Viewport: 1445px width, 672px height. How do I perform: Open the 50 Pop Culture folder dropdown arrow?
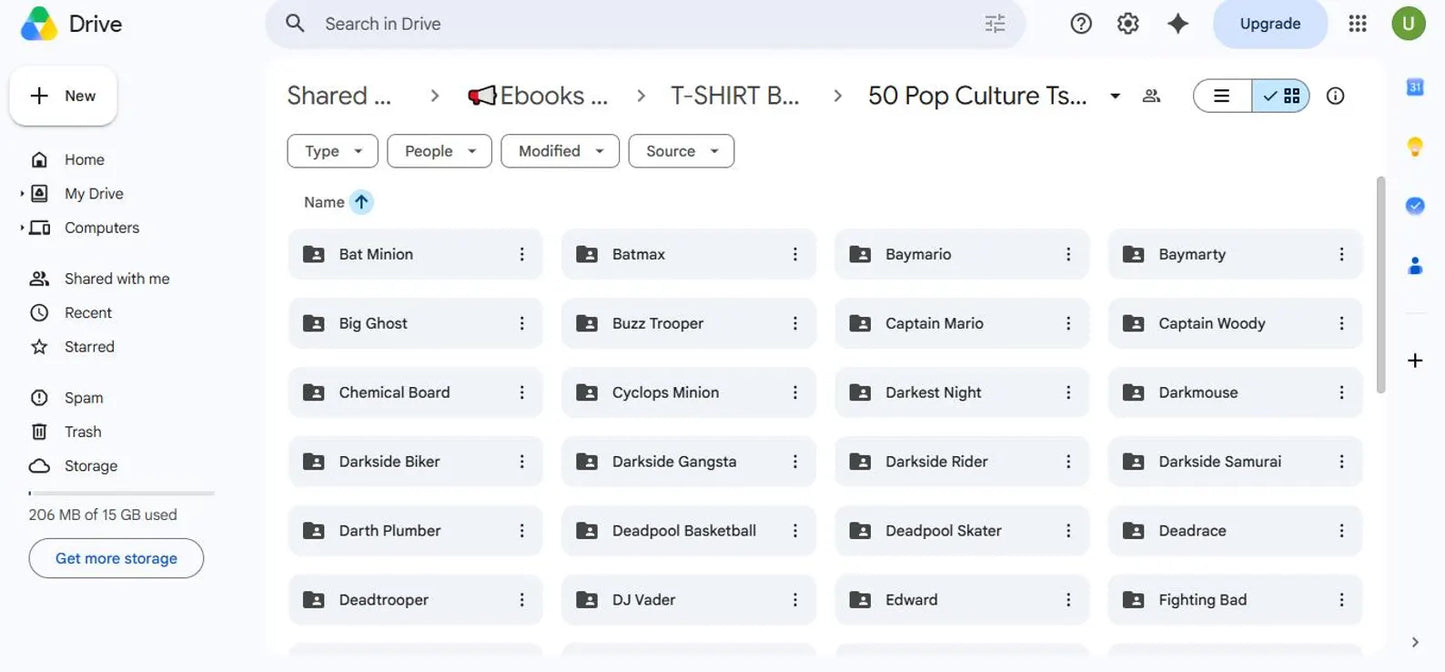coord(1115,96)
